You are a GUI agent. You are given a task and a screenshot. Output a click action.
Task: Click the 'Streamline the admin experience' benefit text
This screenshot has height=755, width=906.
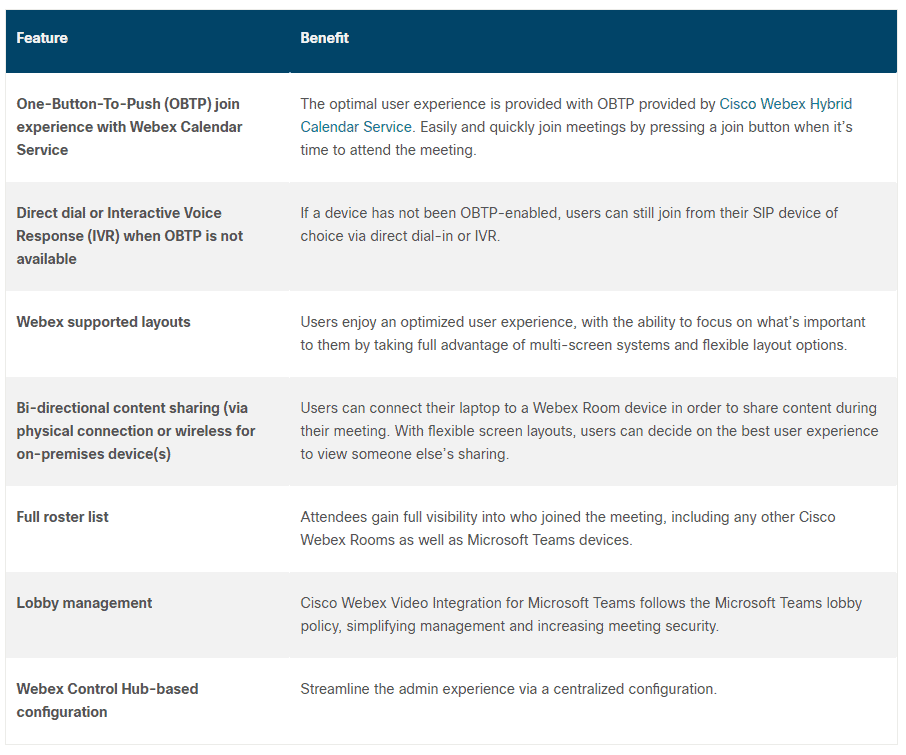coord(508,689)
